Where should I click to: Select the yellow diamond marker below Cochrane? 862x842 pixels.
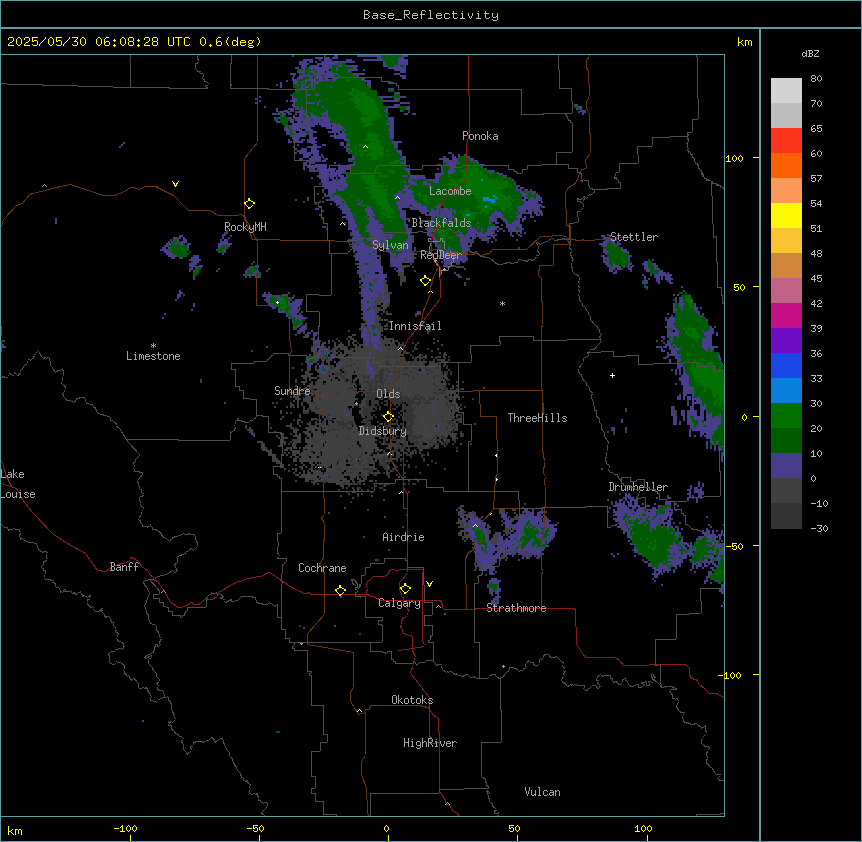pyautogui.click(x=340, y=590)
